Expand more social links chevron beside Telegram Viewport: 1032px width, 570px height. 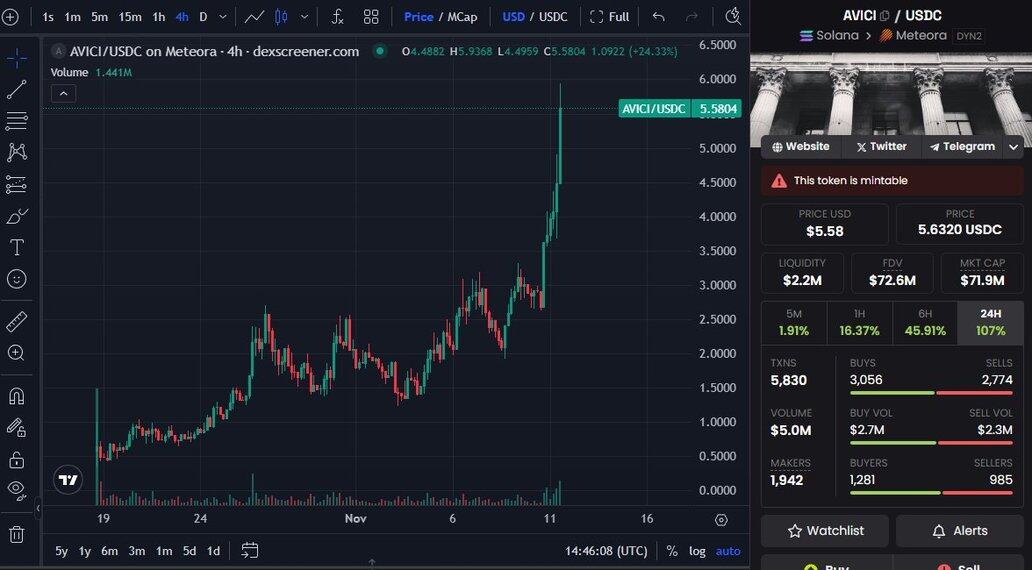point(1013,147)
